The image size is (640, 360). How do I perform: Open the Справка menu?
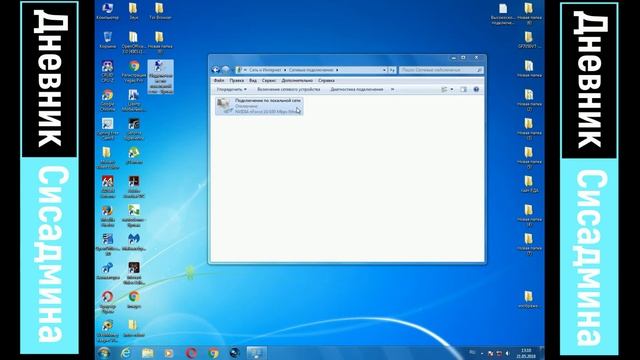coord(326,81)
